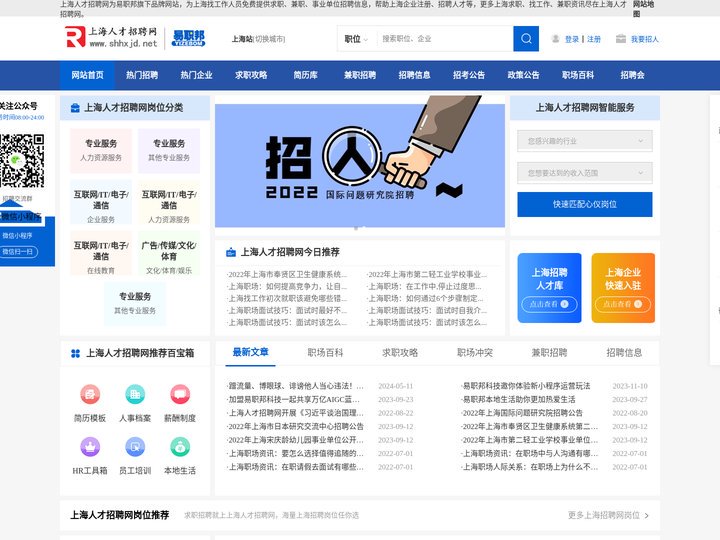Image resolution: width=720 pixels, height=540 pixels.
Task: Open 兼职招聘 in the navigation bar
Action: (360, 75)
